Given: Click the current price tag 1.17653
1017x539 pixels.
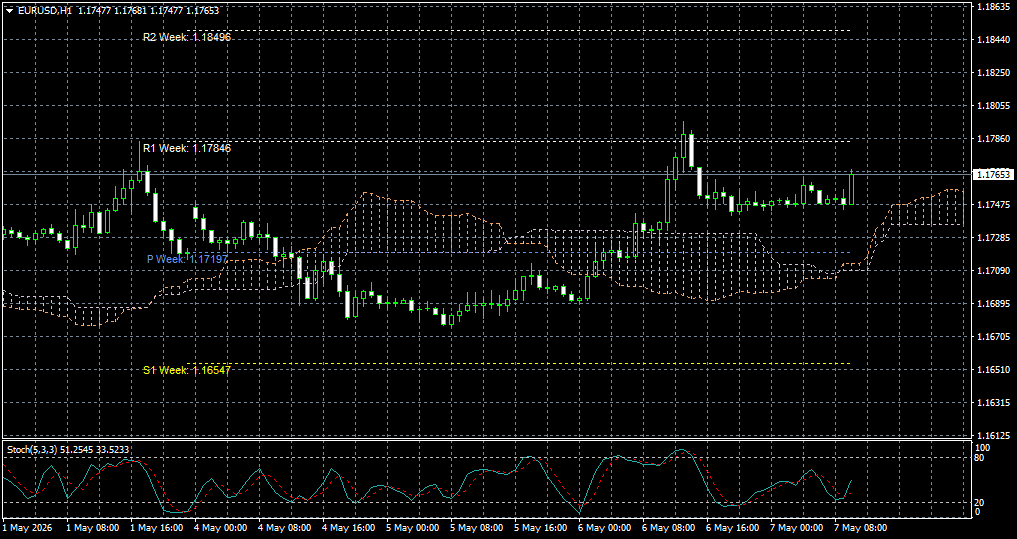Looking at the screenshot, I should click(994, 174).
